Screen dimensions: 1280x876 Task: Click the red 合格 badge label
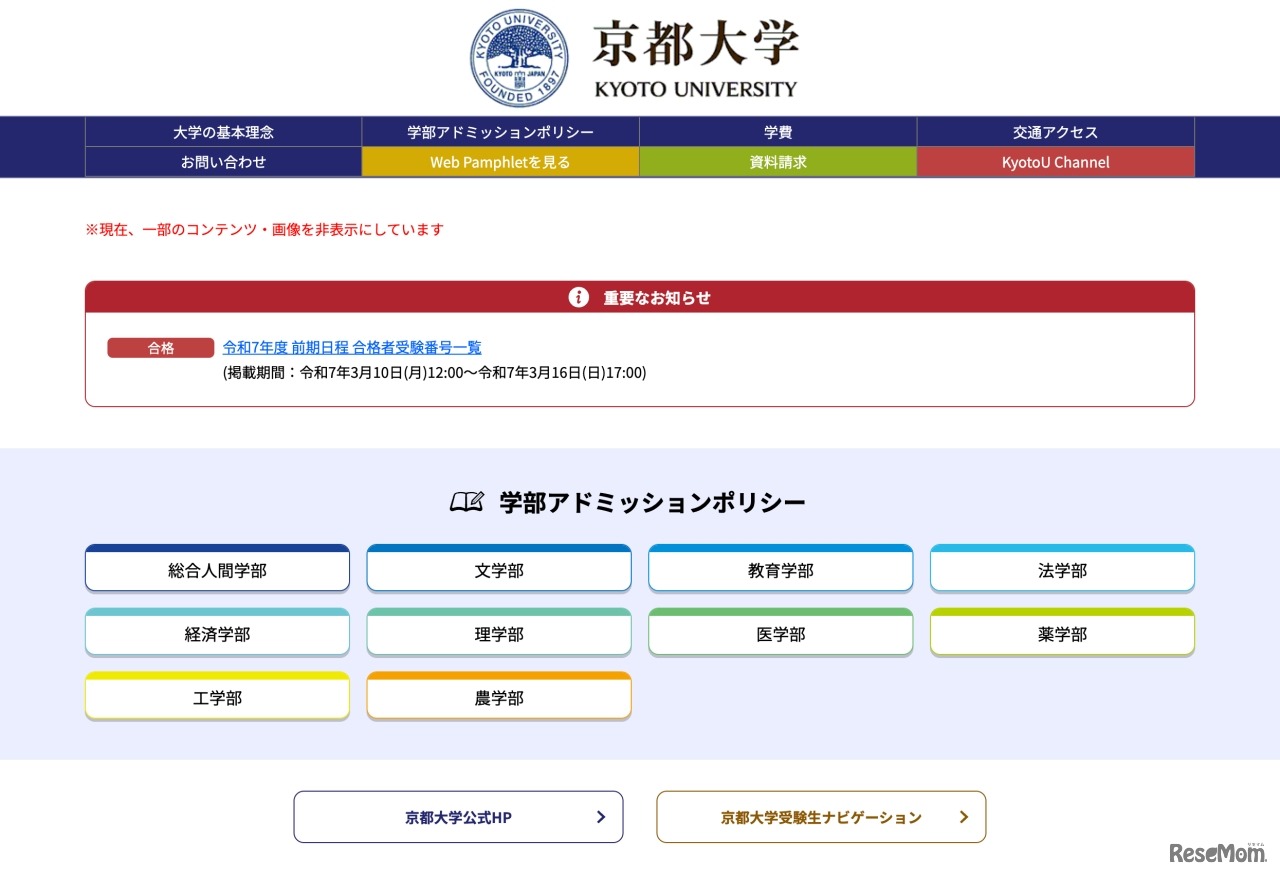160,347
